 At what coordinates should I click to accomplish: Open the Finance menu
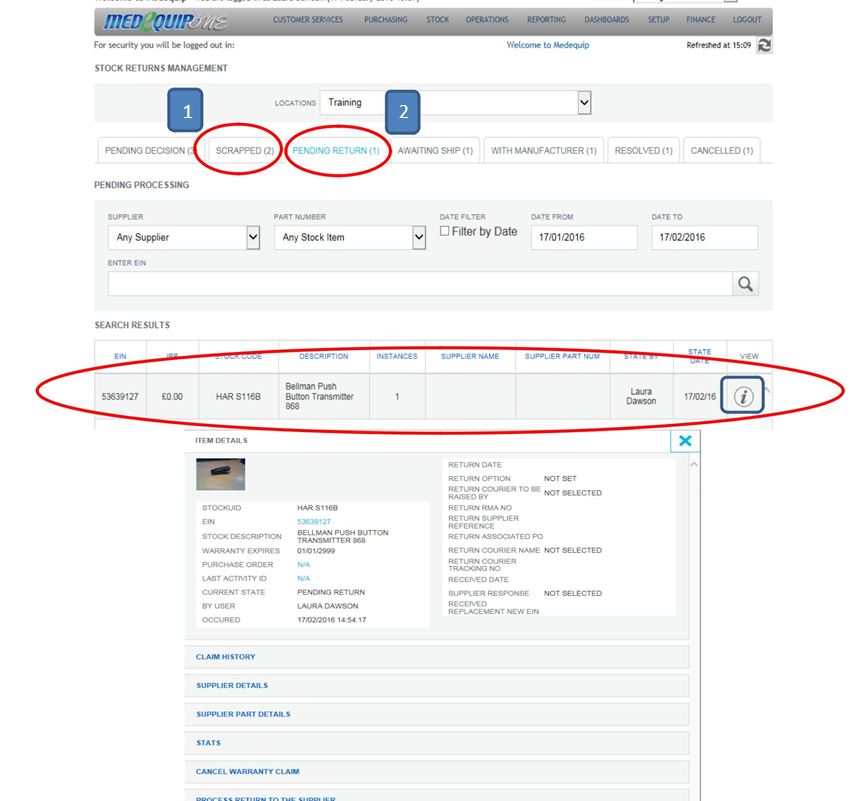click(701, 20)
